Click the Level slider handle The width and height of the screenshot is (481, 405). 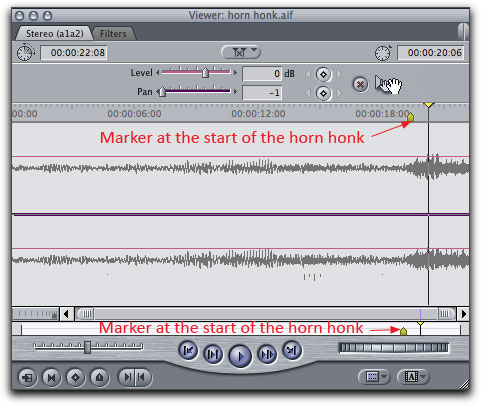tap(205, 72)
